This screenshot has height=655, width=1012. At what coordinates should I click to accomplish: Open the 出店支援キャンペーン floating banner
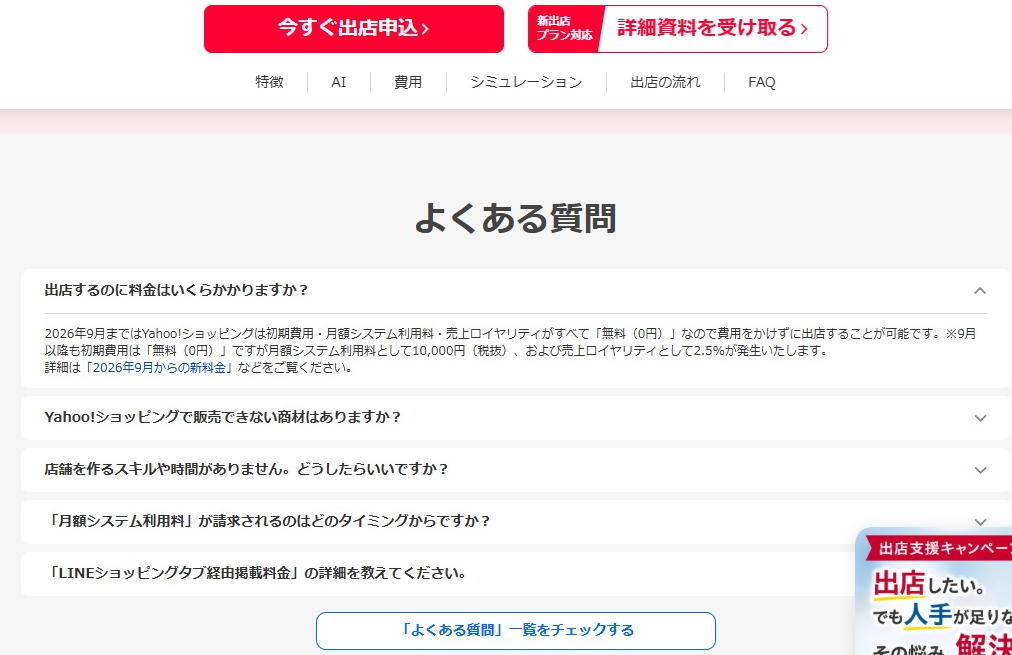click(934, 591)
